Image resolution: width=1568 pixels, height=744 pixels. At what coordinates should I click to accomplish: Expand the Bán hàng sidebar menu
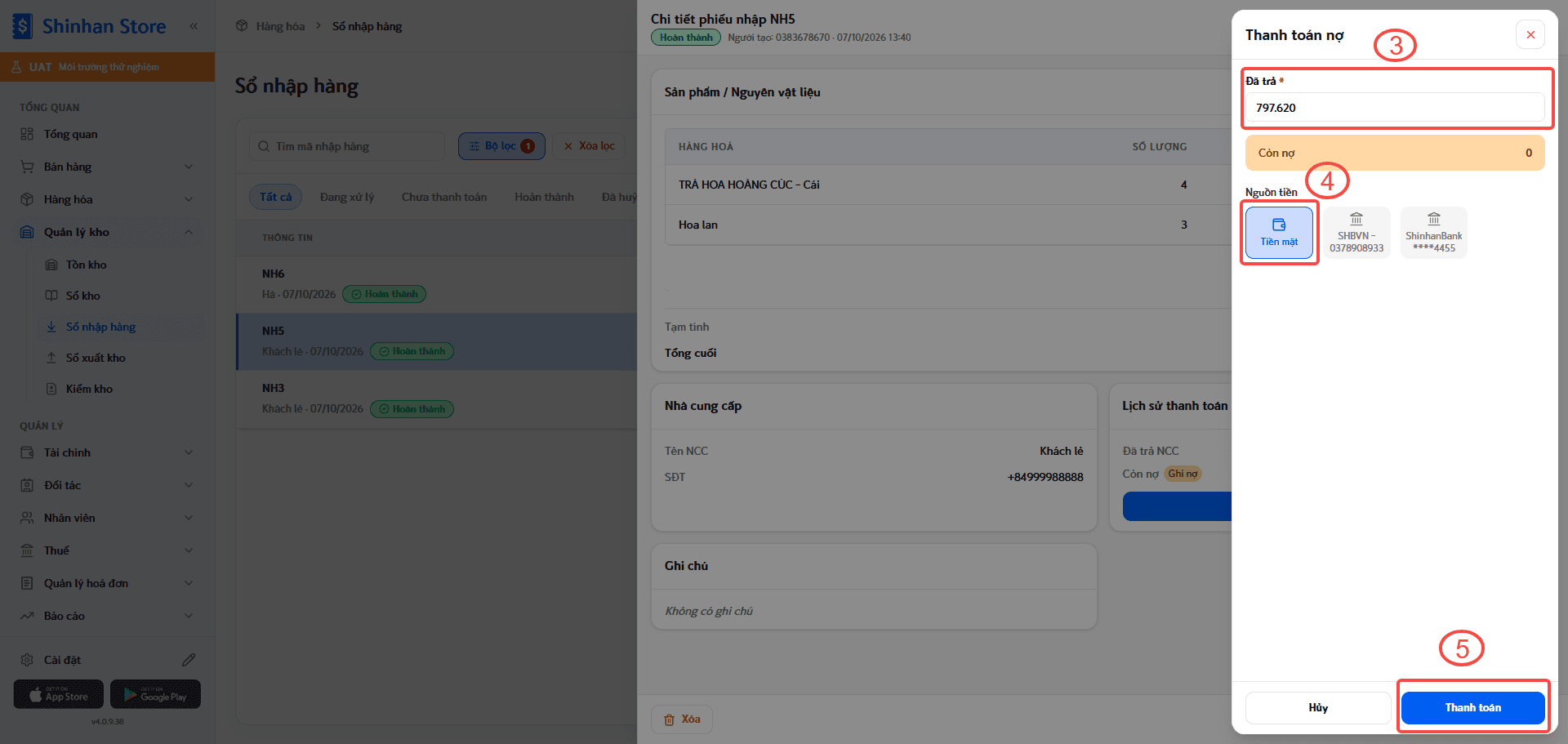tap(108, 167)
